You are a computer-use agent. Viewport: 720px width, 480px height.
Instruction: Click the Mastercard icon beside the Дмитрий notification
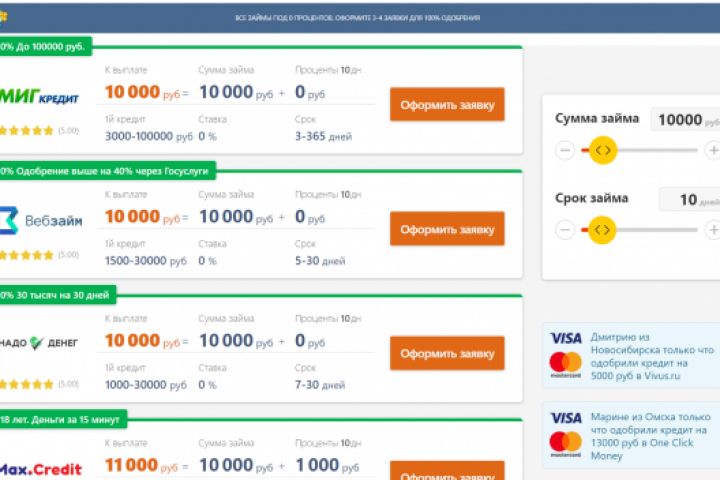coord(565,362)
